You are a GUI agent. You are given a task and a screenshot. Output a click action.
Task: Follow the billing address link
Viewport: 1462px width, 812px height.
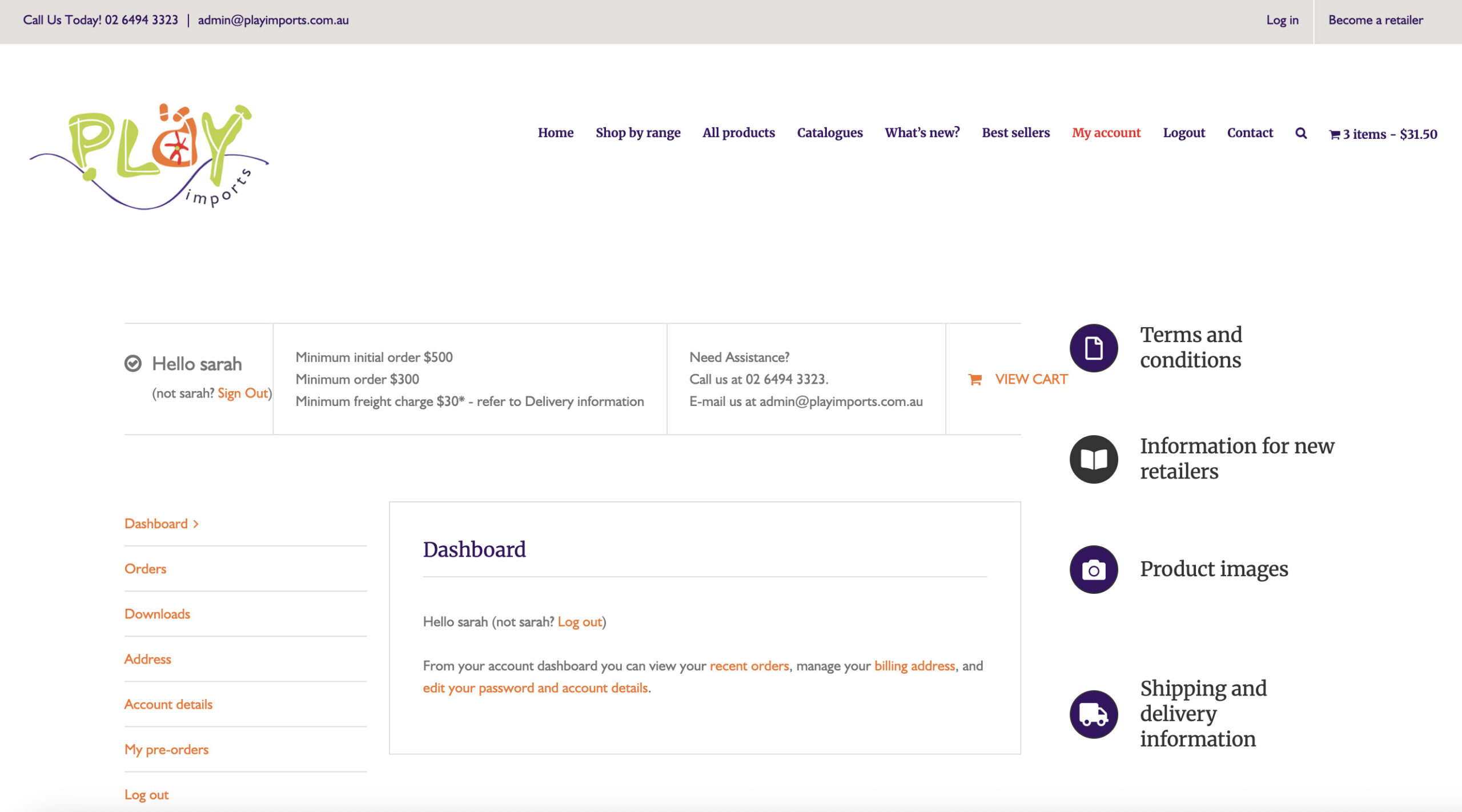pos(914,666)
